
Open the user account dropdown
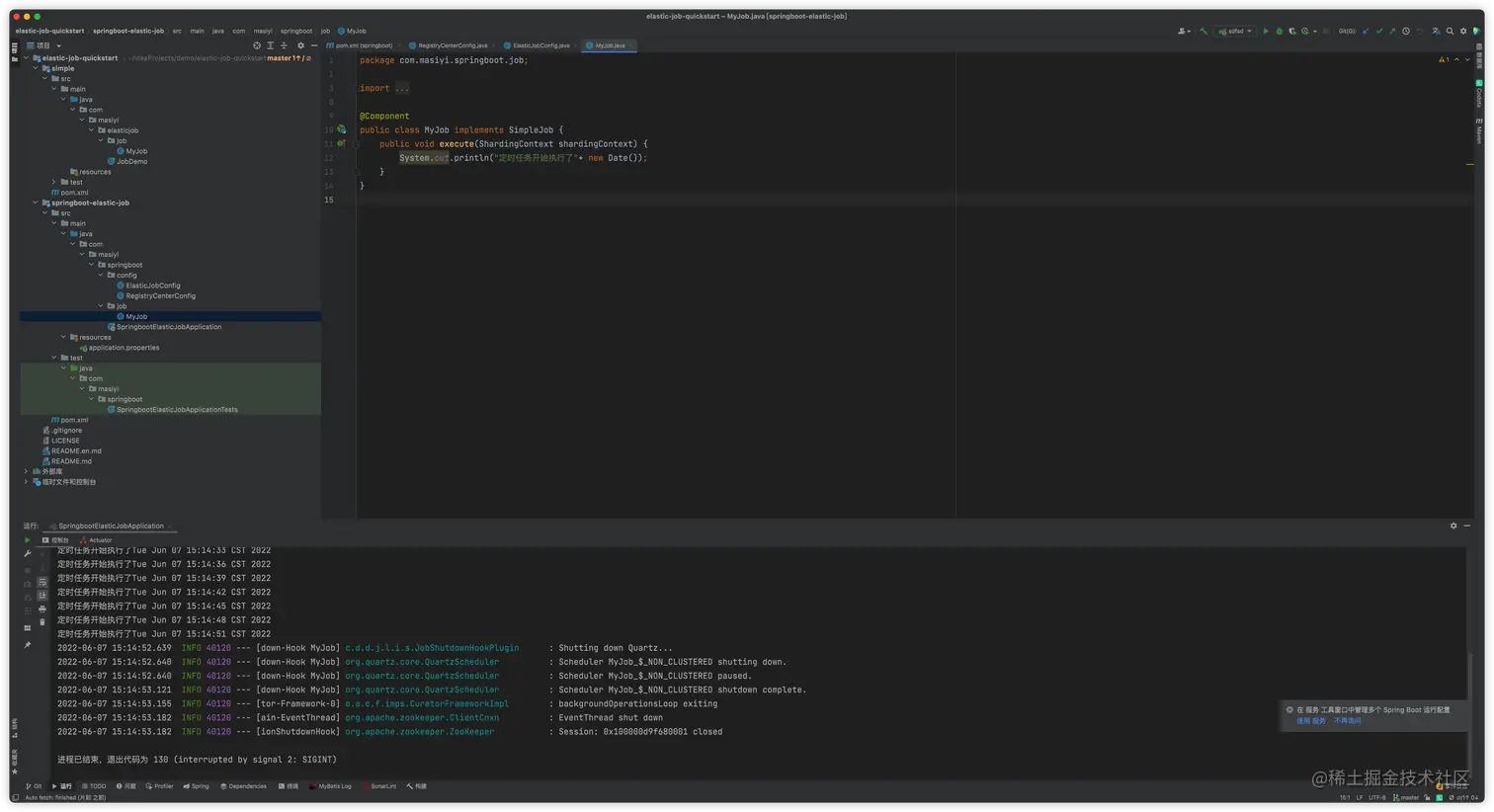tap(1184, 32)
